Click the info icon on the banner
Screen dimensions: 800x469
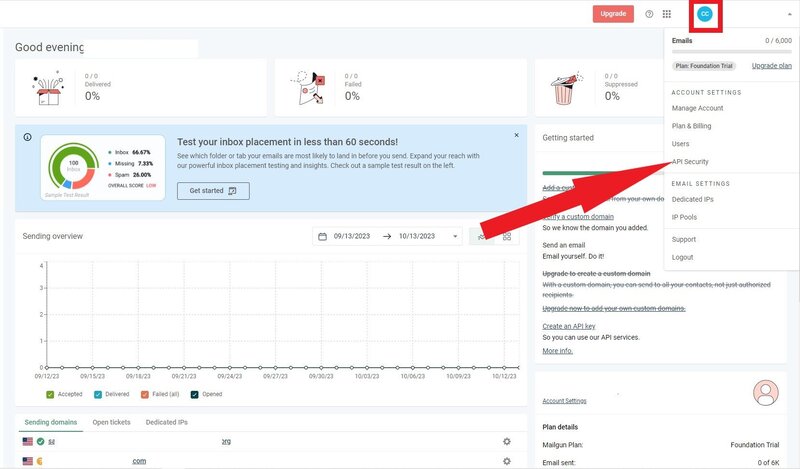(28, 137)
